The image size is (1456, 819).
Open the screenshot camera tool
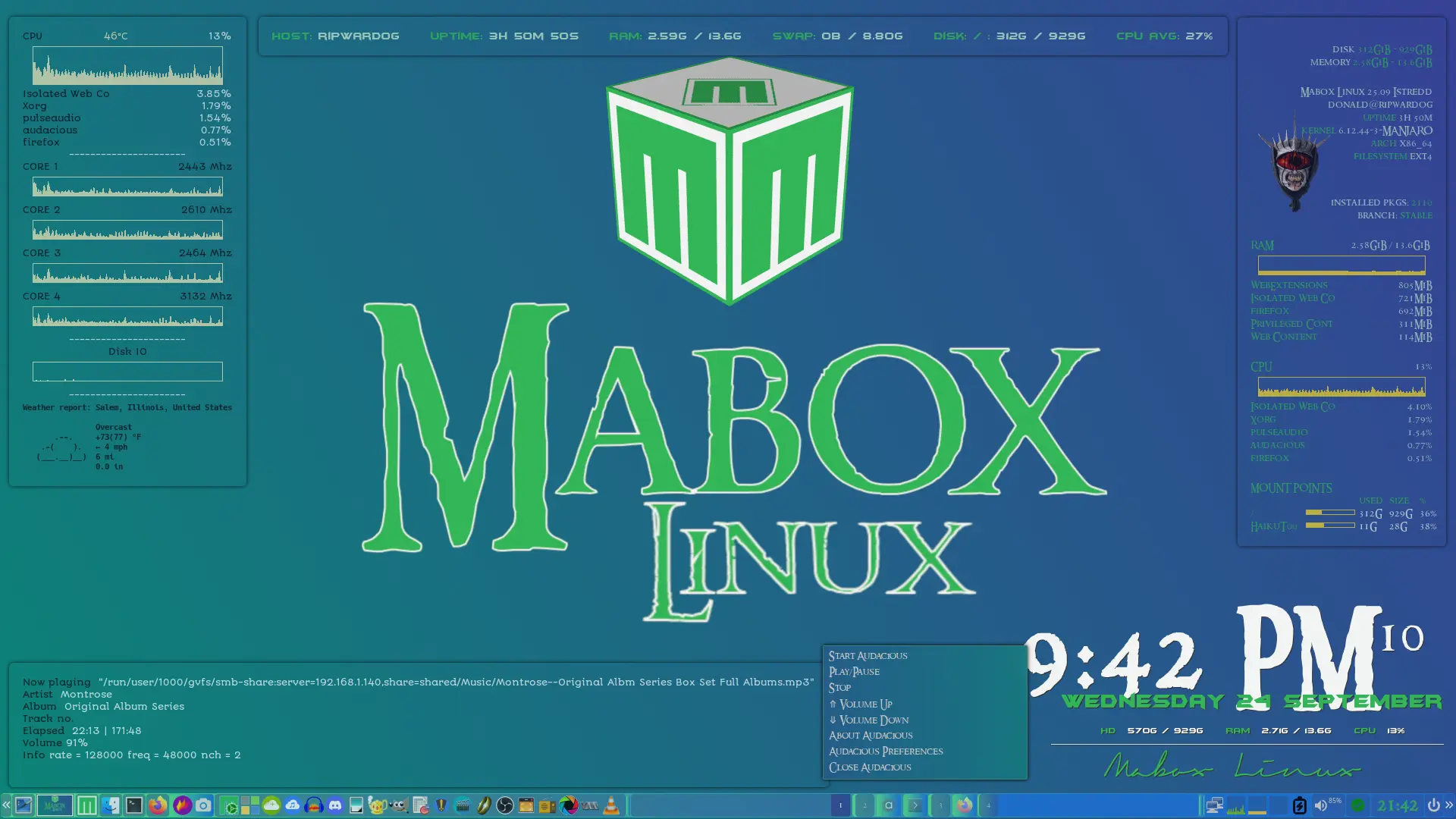(x=203, y=805)
